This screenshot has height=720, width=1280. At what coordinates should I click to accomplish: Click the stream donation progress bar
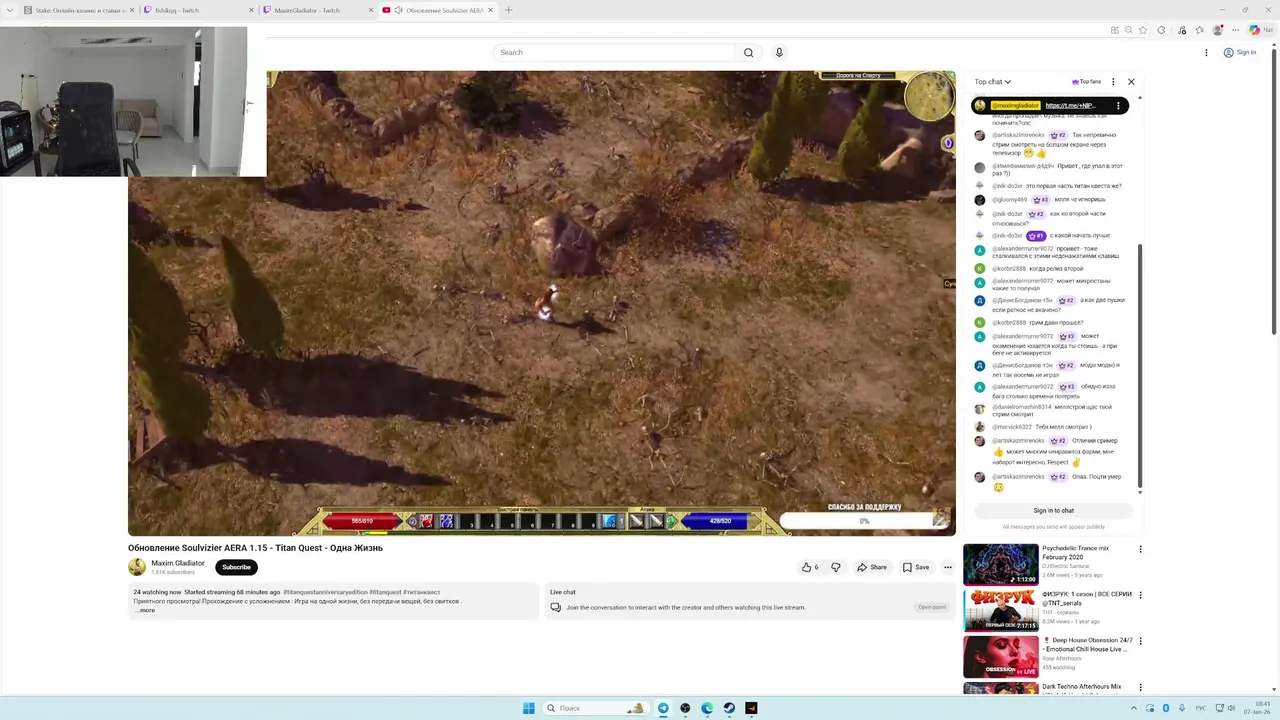point(865,521)
